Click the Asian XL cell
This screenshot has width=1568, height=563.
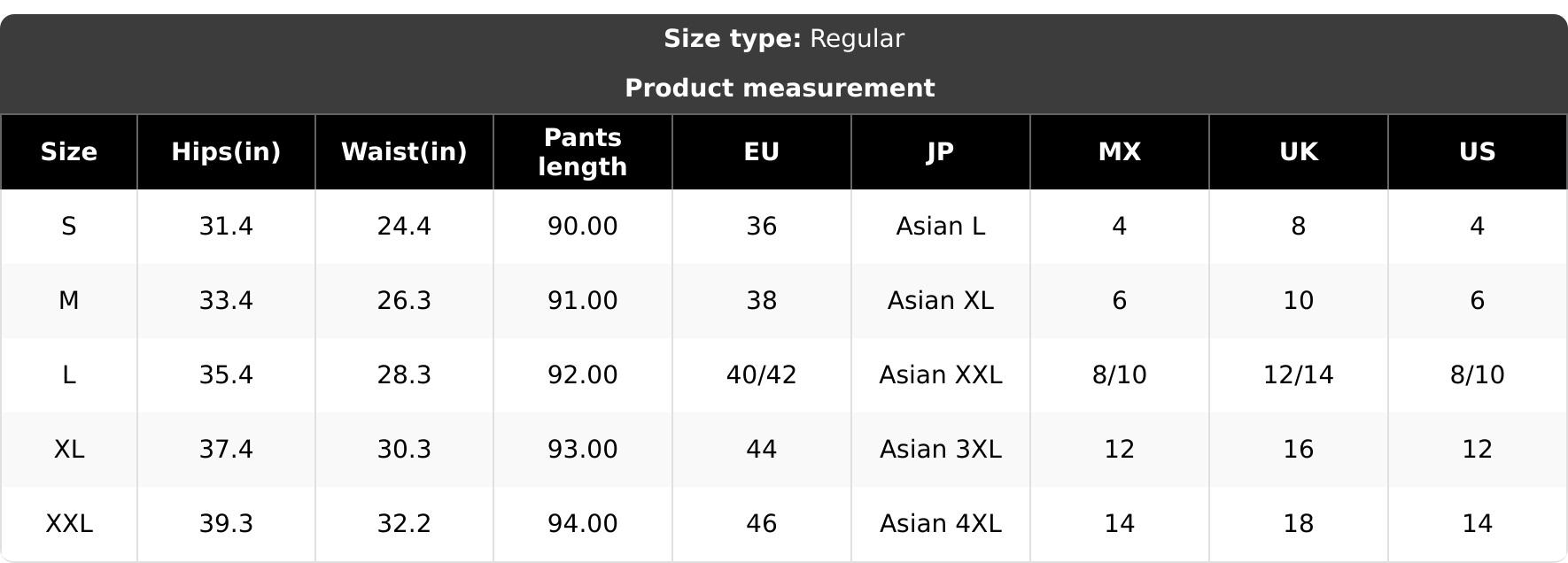941,301
